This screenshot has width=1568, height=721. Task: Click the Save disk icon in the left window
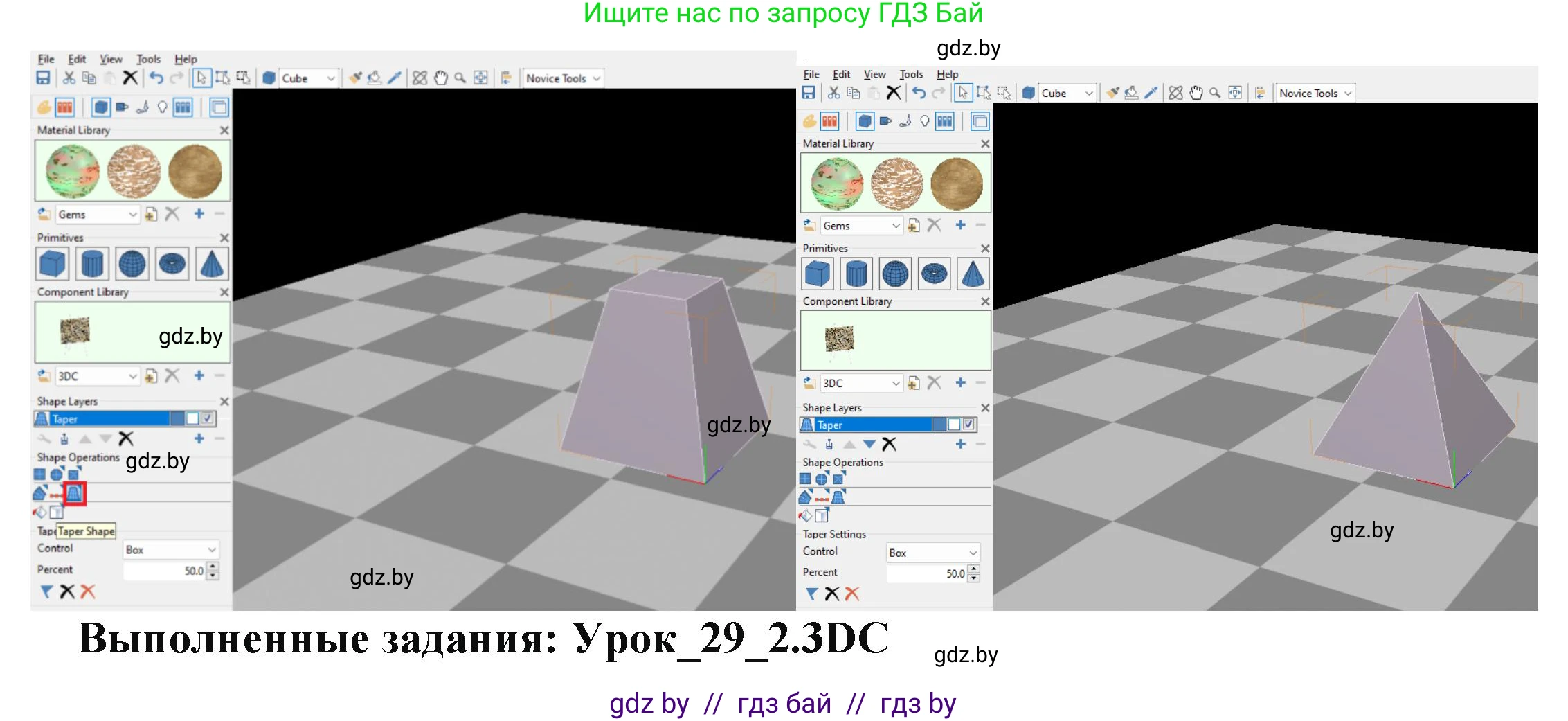coord(43,78)
